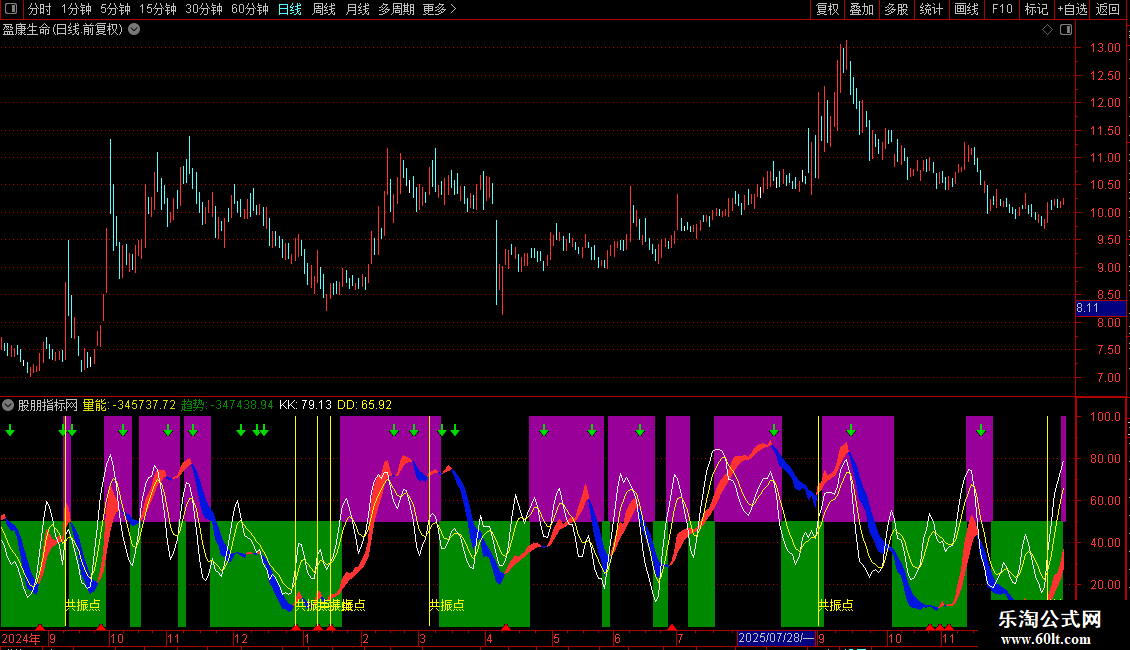This screenshot has height=650, width=1130.
Task: Click the 2024年 label on date axis
Action: pos(21,638)
